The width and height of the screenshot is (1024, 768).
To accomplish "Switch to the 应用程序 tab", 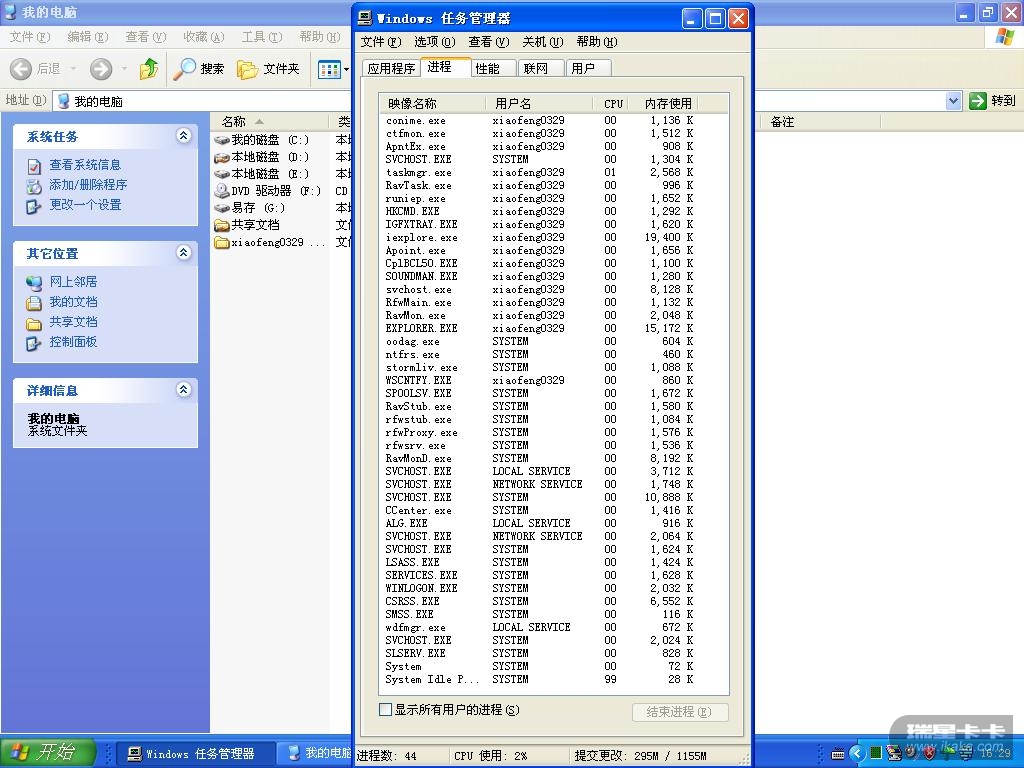I will pyautogui.click(x=391, y=68).
